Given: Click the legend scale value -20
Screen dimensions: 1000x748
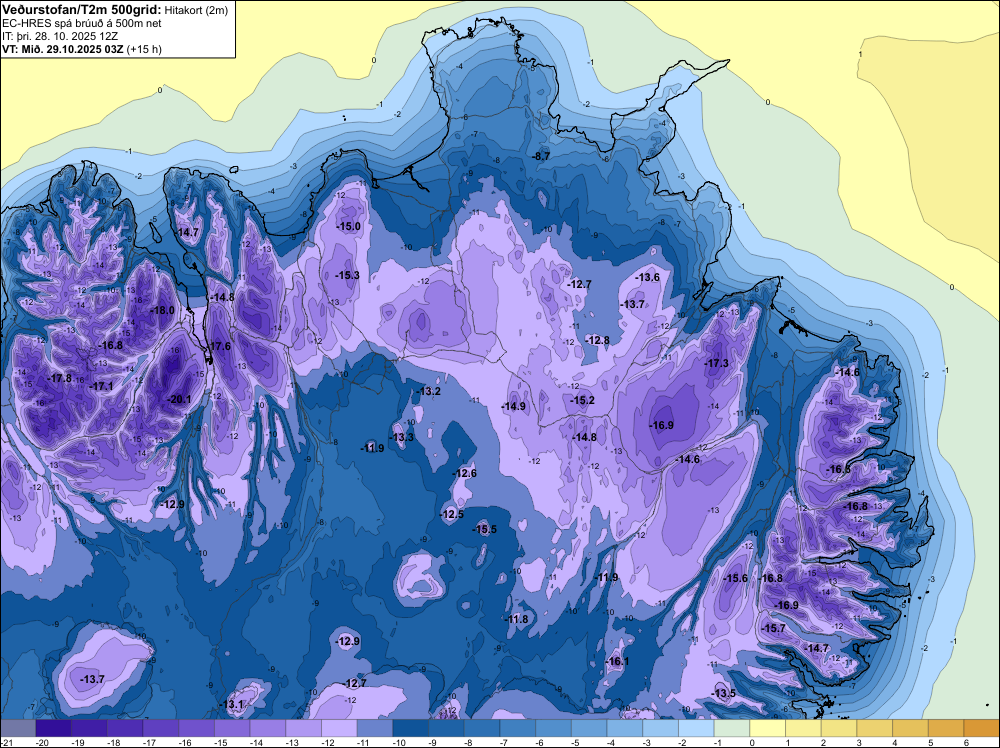Looking at the screenshot, I should [x=43, y=742].
